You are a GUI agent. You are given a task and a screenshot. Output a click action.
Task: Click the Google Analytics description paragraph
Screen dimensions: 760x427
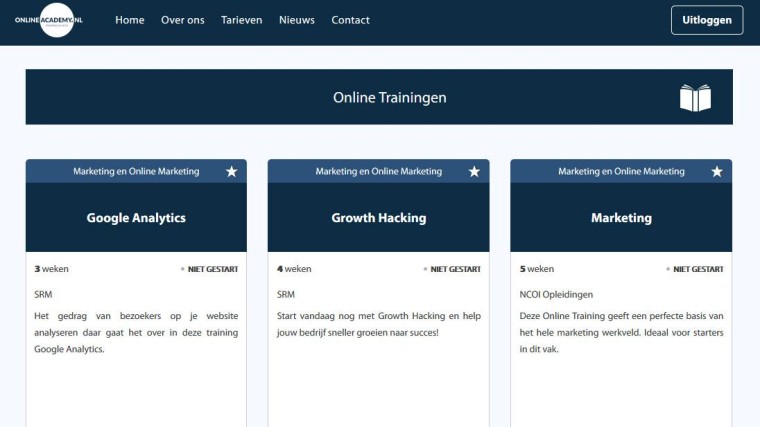(136, 332)
